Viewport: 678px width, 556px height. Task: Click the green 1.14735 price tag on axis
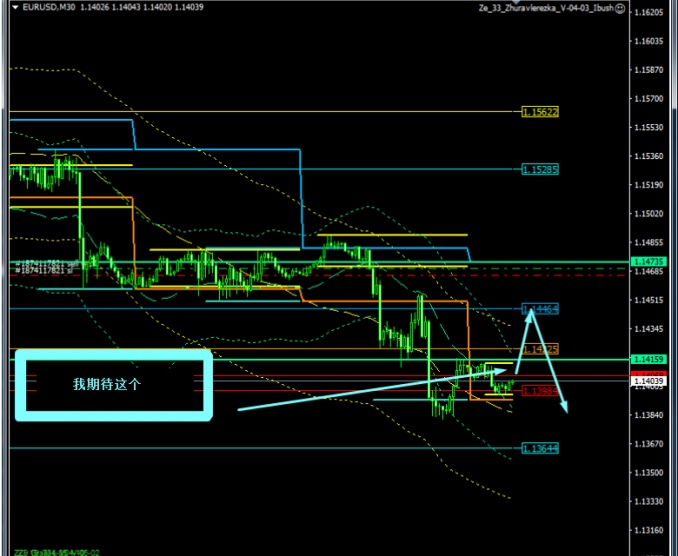[643, 262]
